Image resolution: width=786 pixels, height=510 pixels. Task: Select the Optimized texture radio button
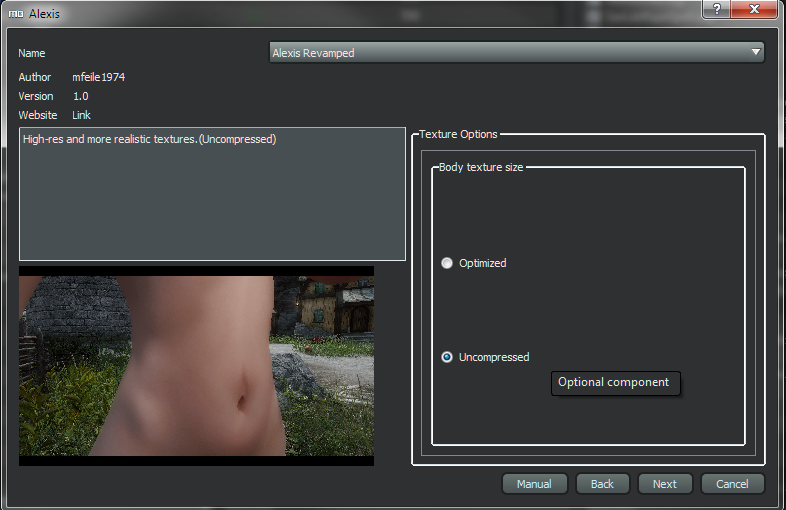pos(447,263)
